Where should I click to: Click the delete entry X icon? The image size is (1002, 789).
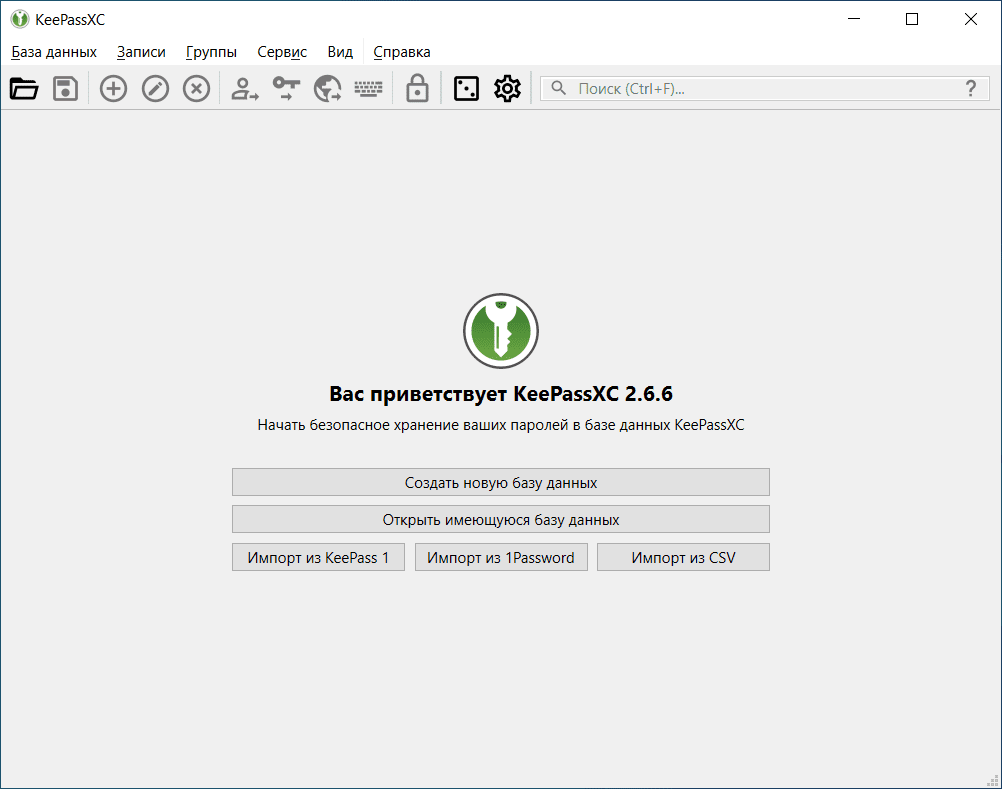click(196, 89)
